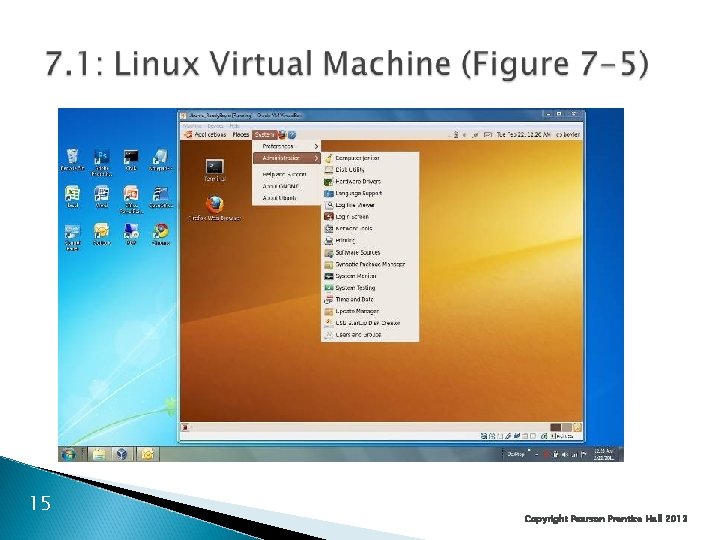Open desktop shortcut right of CMD
720x540 pixels.
point(160,160)
